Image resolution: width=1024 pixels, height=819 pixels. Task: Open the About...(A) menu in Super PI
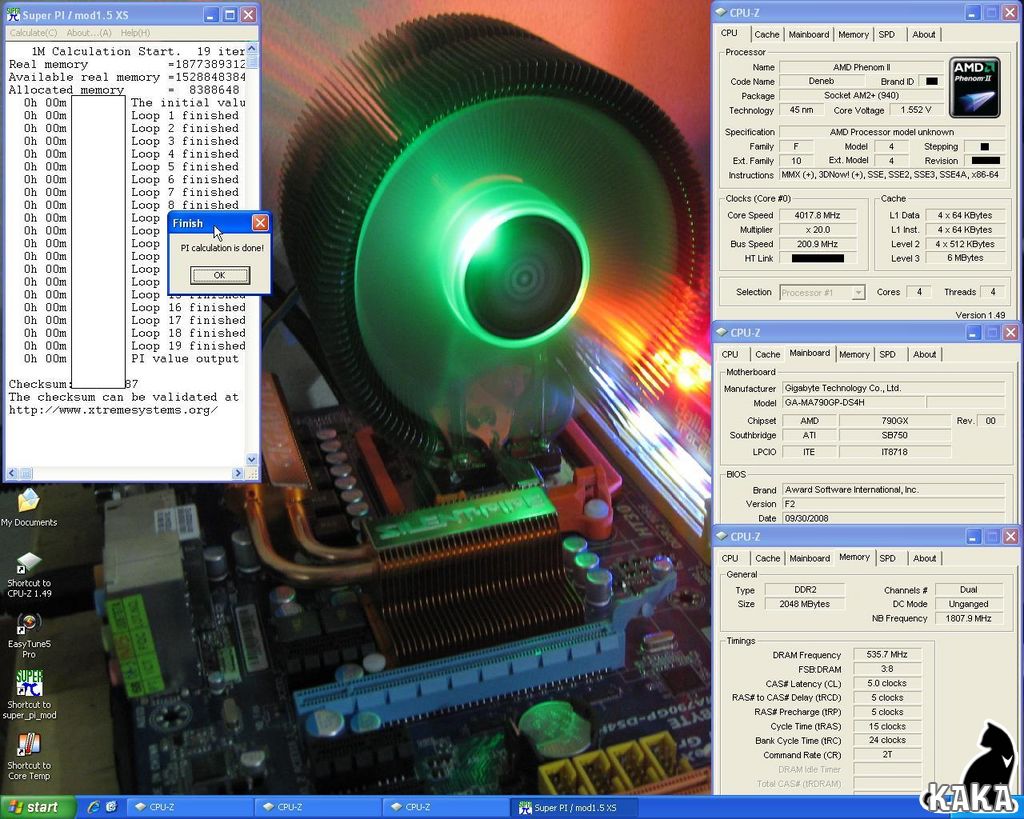(x=89, y=33)
